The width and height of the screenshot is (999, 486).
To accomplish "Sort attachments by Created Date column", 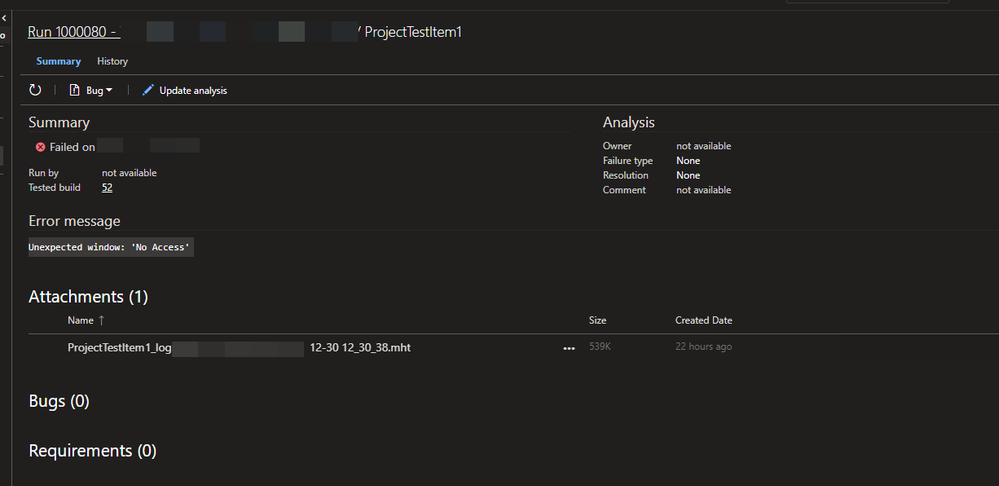I will [703, 321].
